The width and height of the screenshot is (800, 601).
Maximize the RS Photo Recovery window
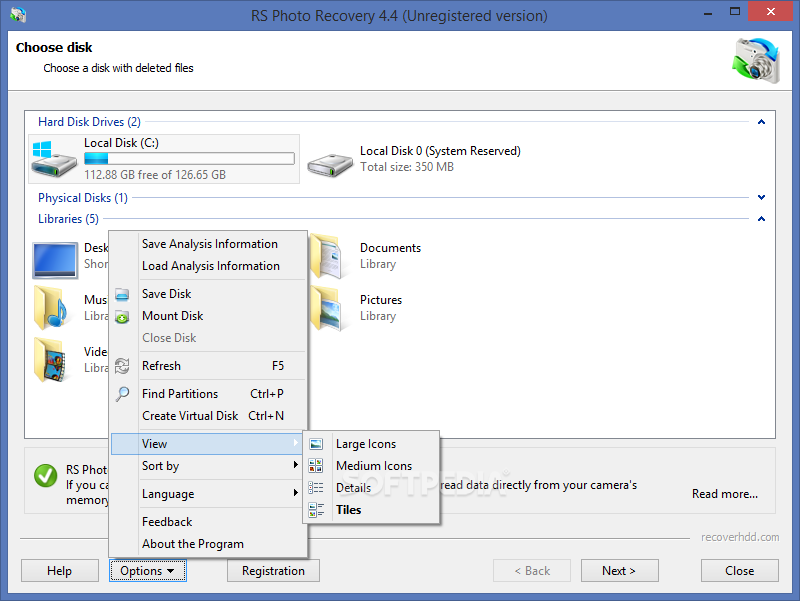[735, 12]
